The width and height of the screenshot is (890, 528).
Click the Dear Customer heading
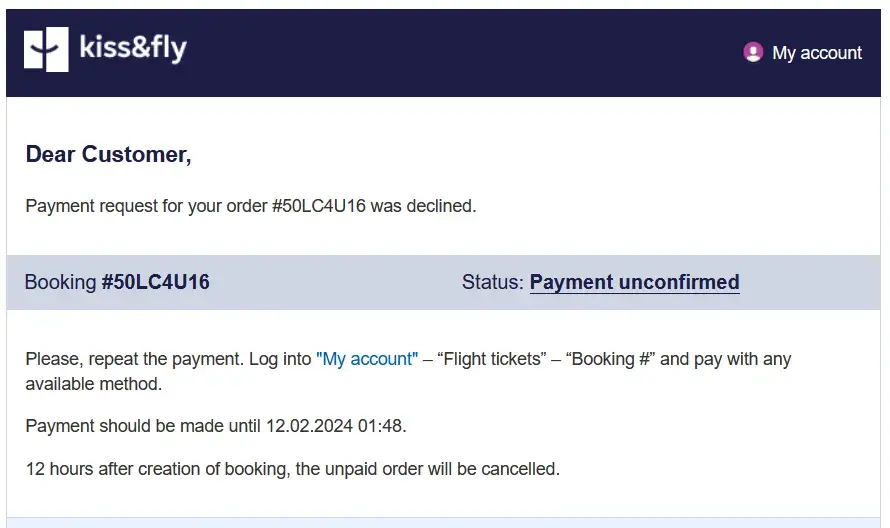[108, 154]
